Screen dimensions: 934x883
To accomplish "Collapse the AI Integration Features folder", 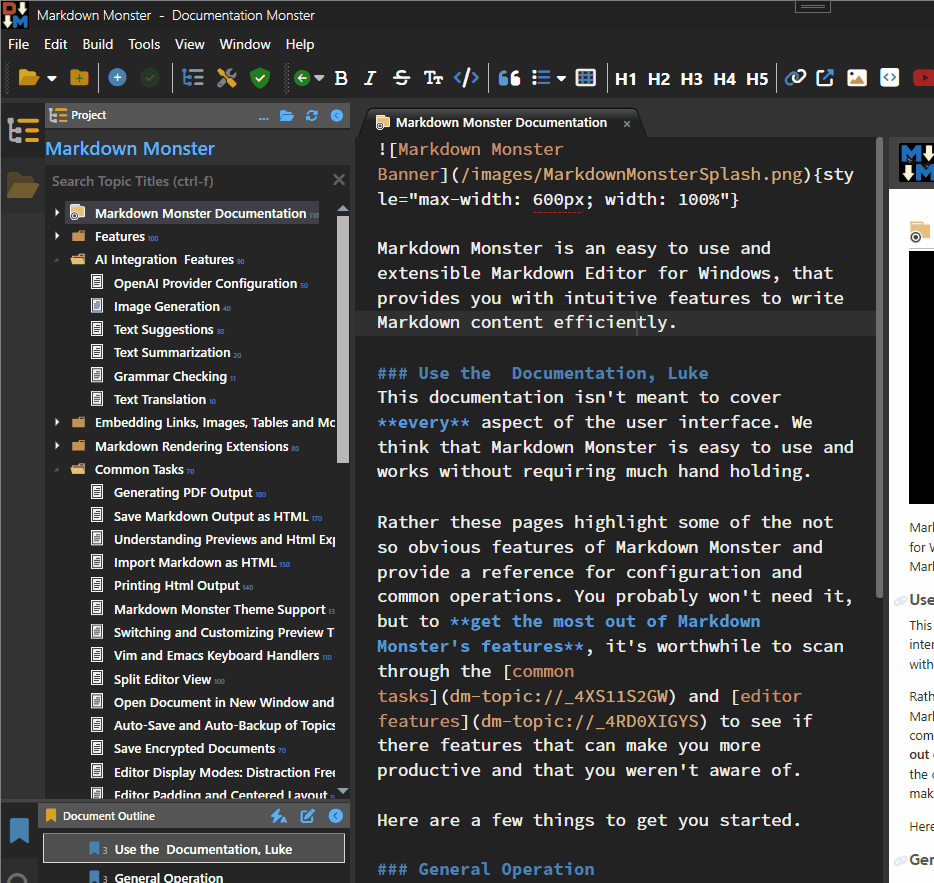I will pyautogui.click(x=57, y=260).
